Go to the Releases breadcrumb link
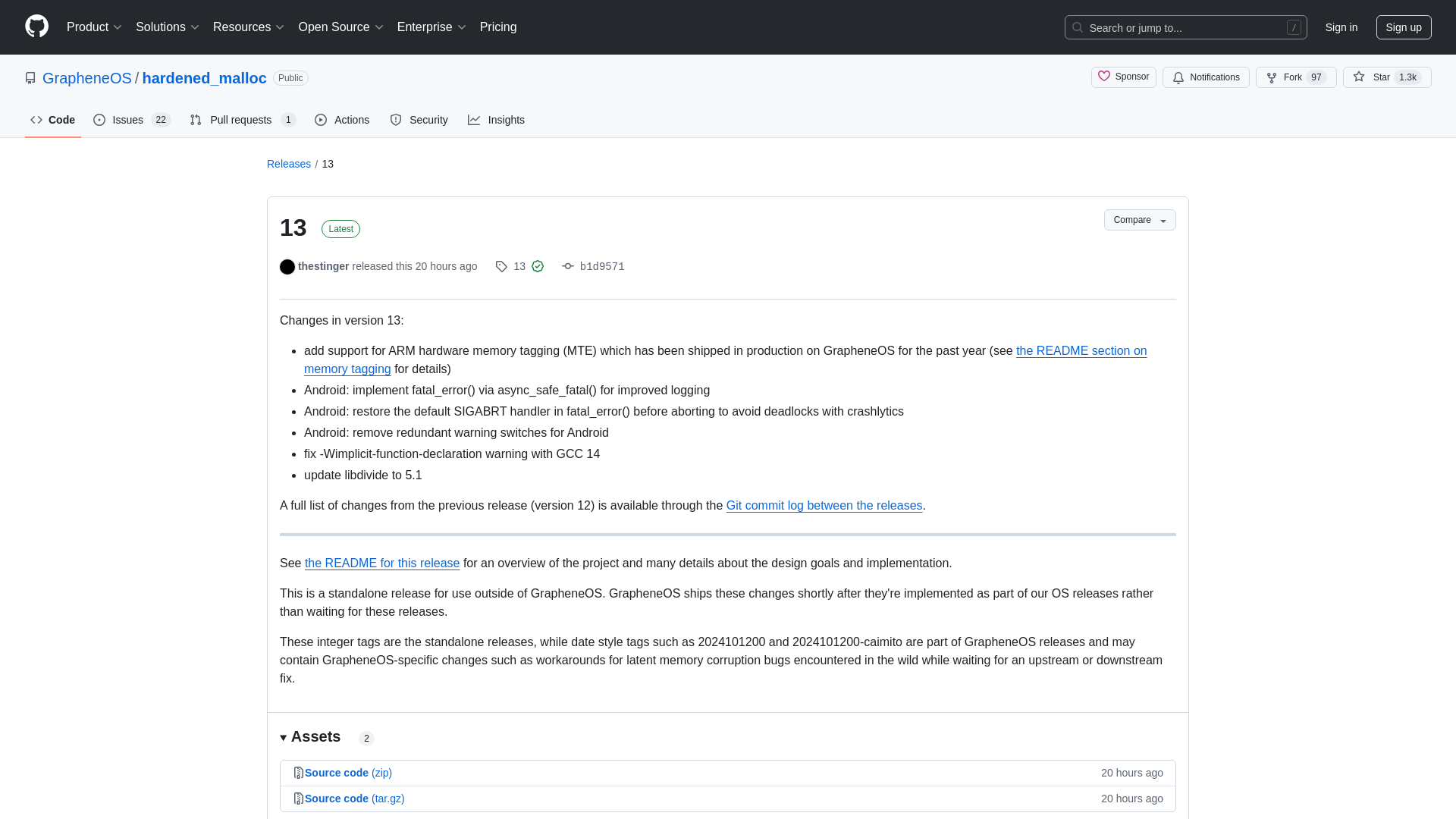The height and width of the screenshot is (819, 1456). 289,164
